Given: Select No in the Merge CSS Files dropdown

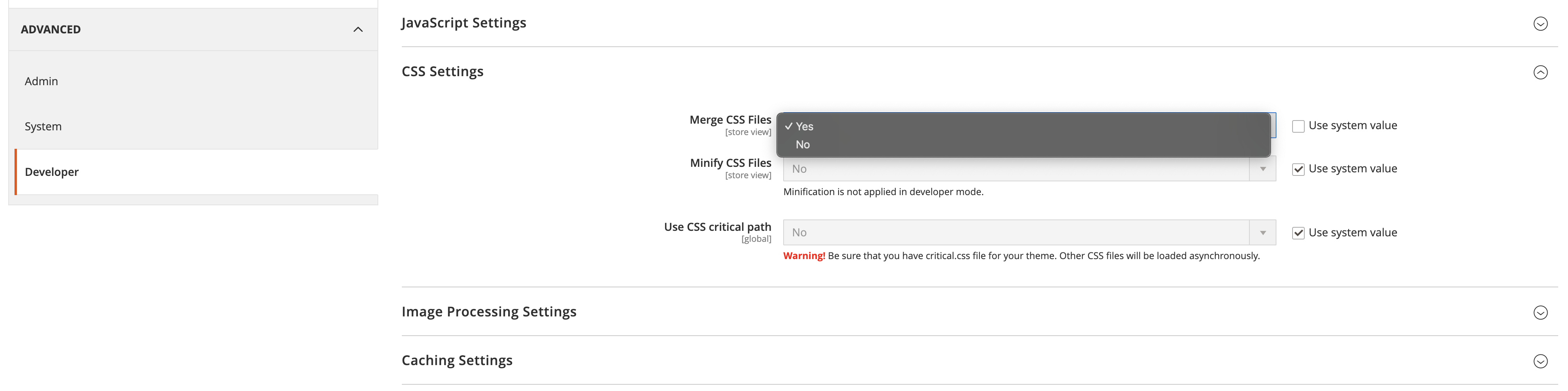Looking at the screenshot, I should 802,145.
